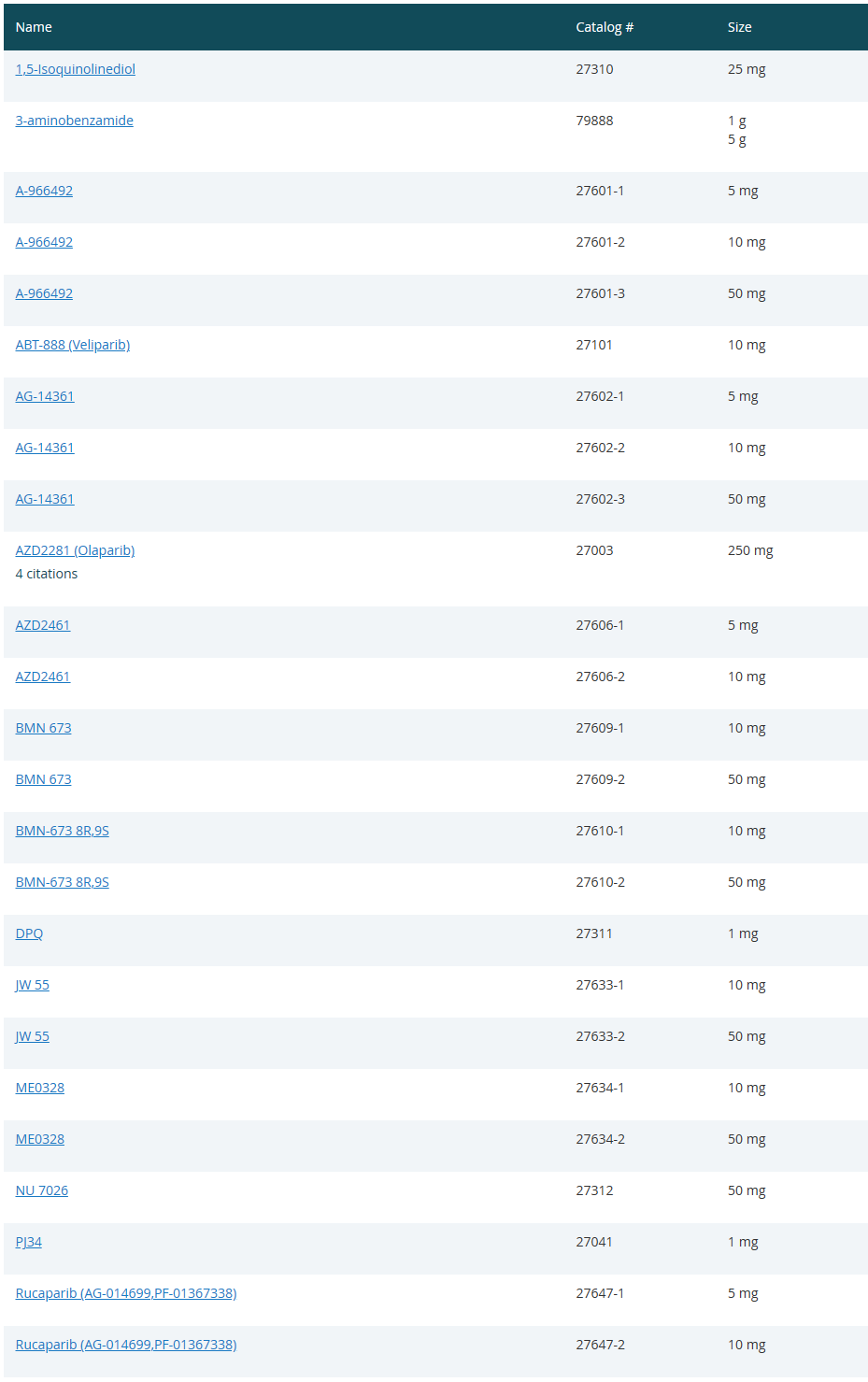Go to the NU 7026 product link
The width and height of the screenshot is (868, 1382).
point(41,1190)
